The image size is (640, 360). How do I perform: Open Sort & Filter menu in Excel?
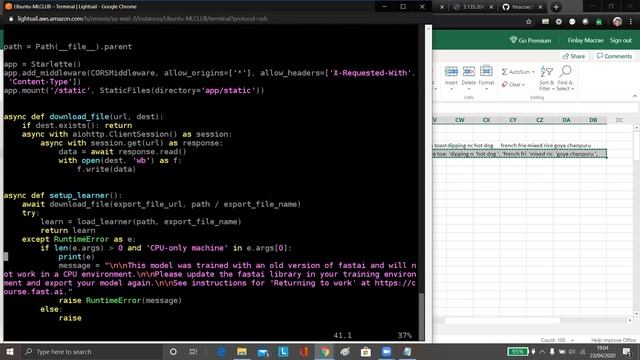(546, 78)
